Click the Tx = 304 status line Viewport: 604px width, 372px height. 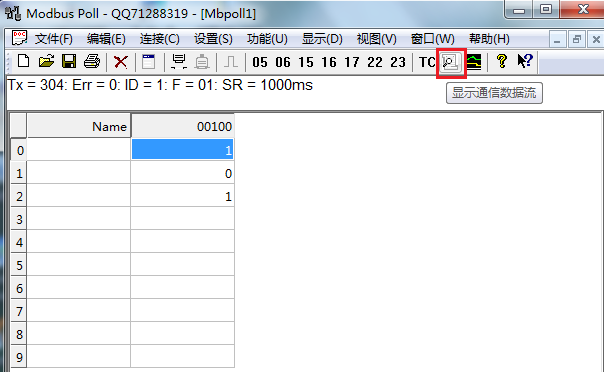click(160, 85)
